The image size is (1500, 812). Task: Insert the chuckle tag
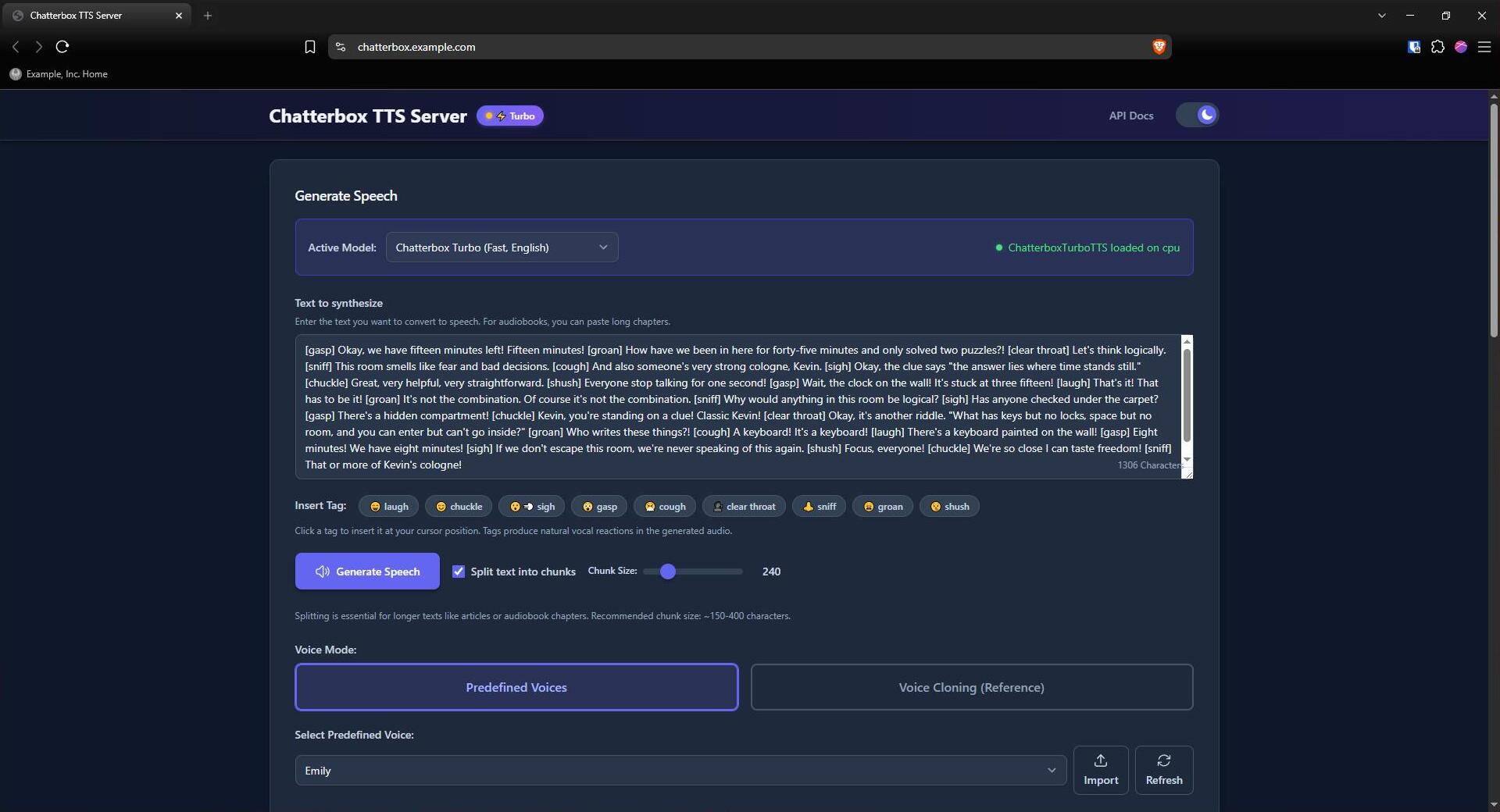459,507
